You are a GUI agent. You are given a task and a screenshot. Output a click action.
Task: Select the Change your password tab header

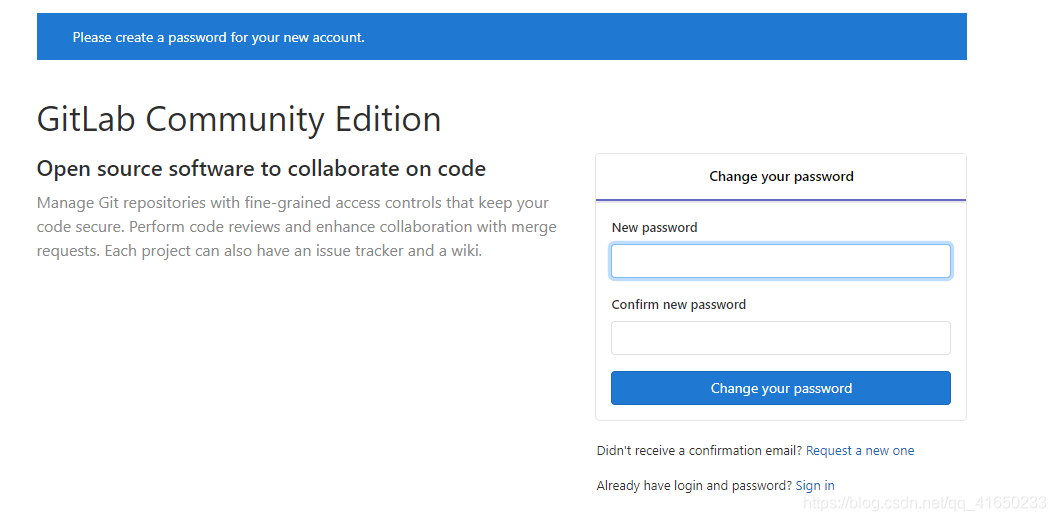(x=781, y=176)
